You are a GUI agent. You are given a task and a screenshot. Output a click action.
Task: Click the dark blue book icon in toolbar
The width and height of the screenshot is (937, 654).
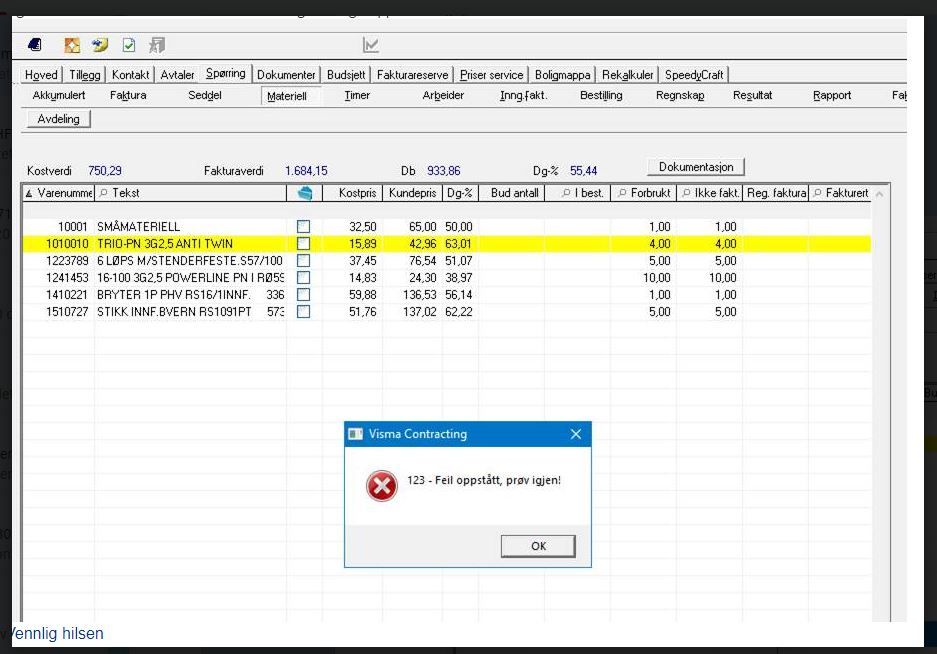tap(35, 45)
